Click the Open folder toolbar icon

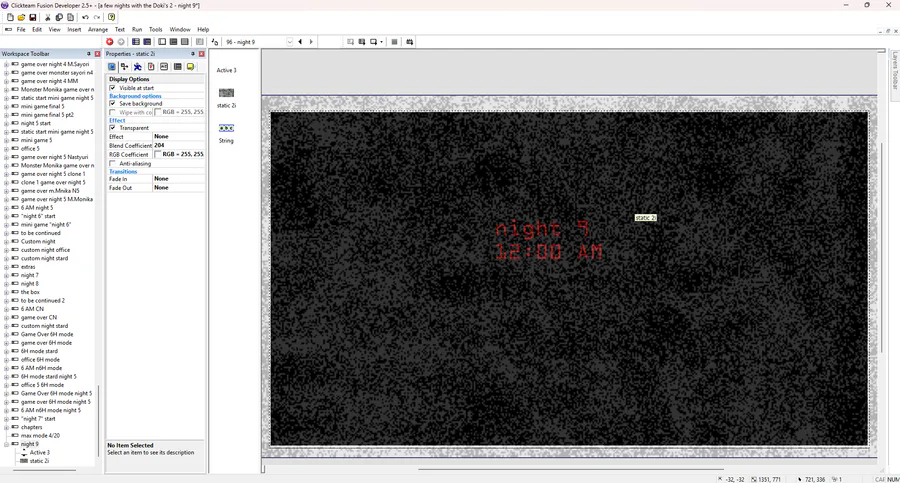21,17
